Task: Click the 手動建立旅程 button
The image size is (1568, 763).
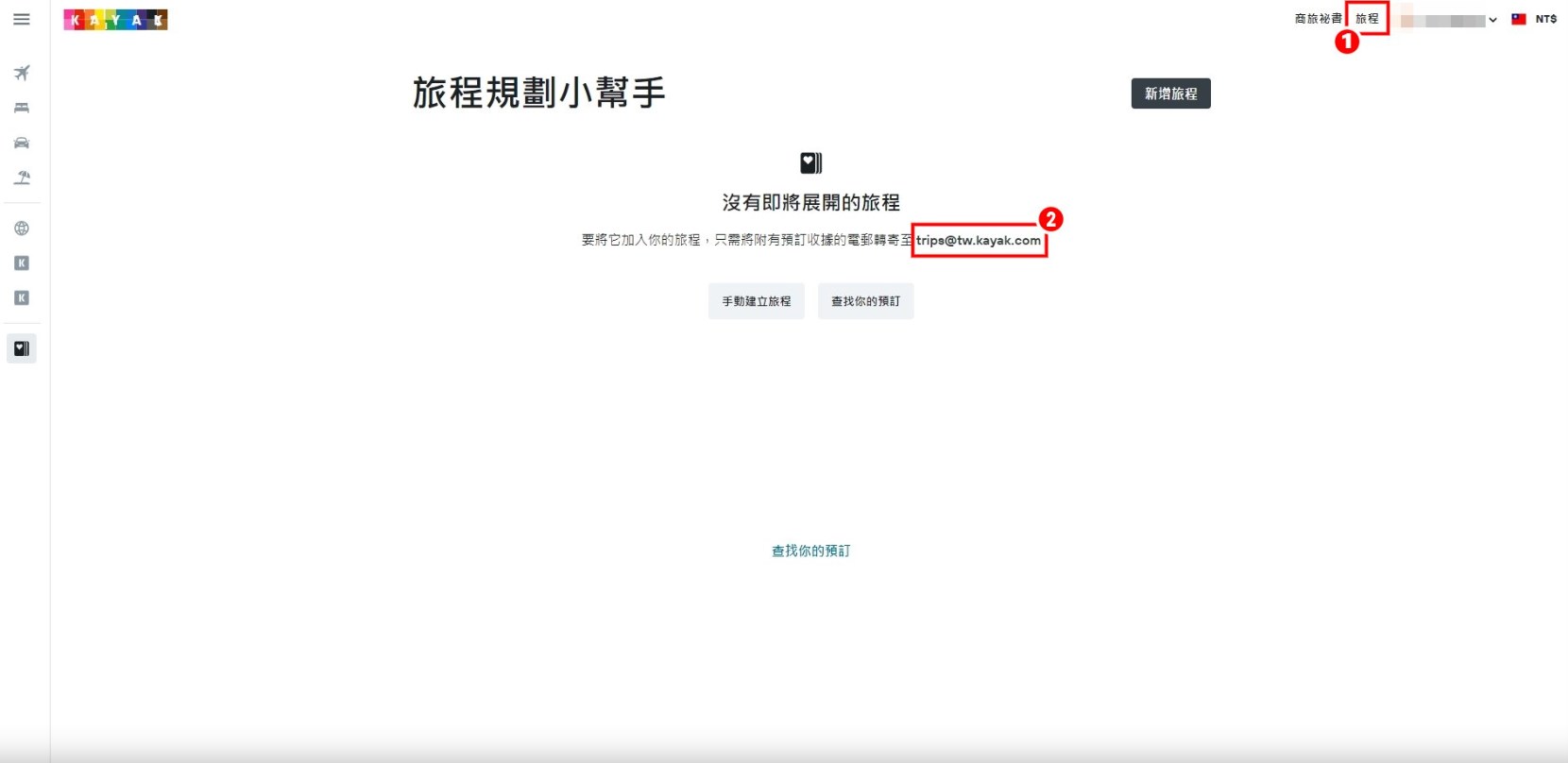Action: (757, 301)
